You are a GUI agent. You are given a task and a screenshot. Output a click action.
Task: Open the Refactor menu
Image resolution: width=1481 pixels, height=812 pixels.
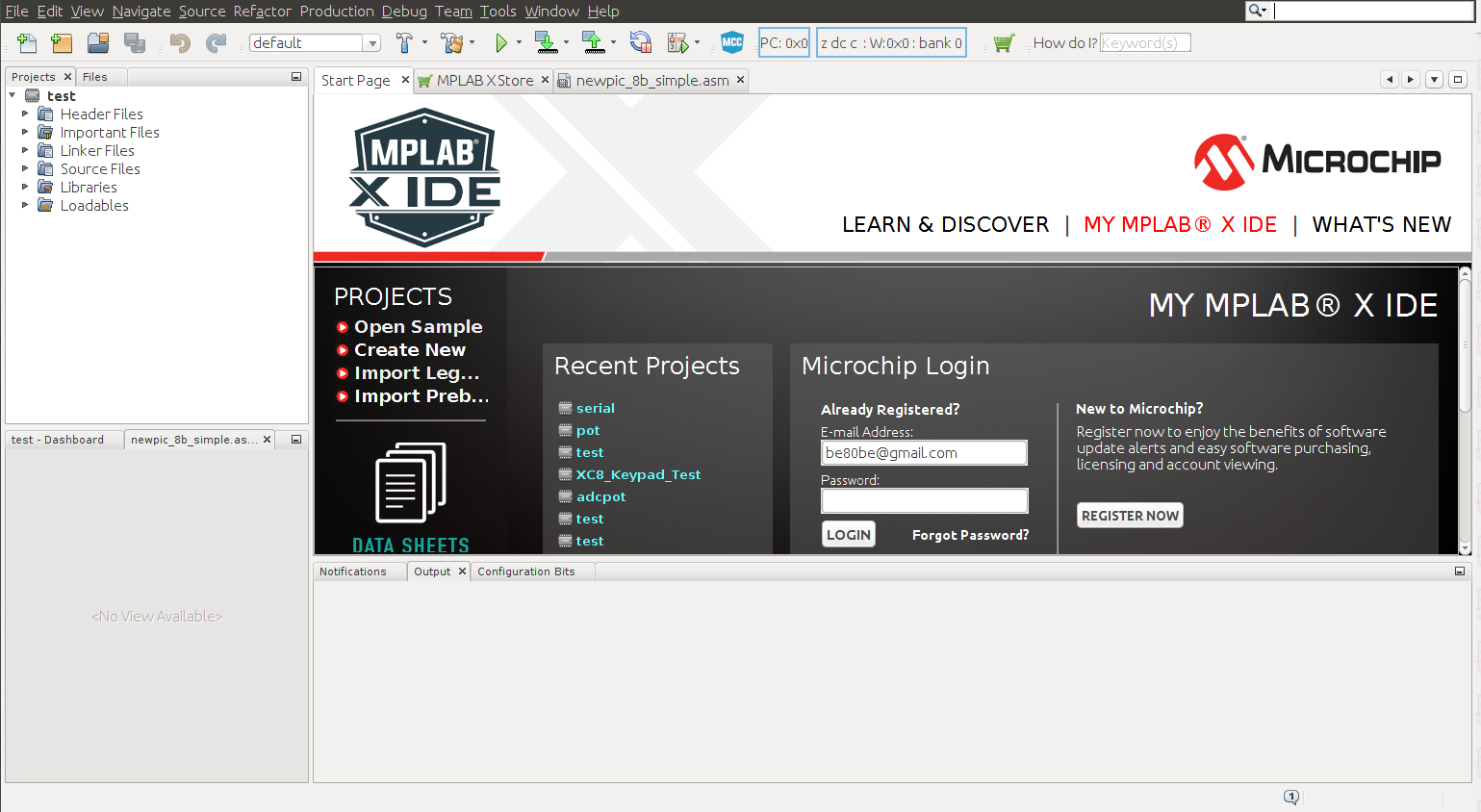click(x=262, y=12)
